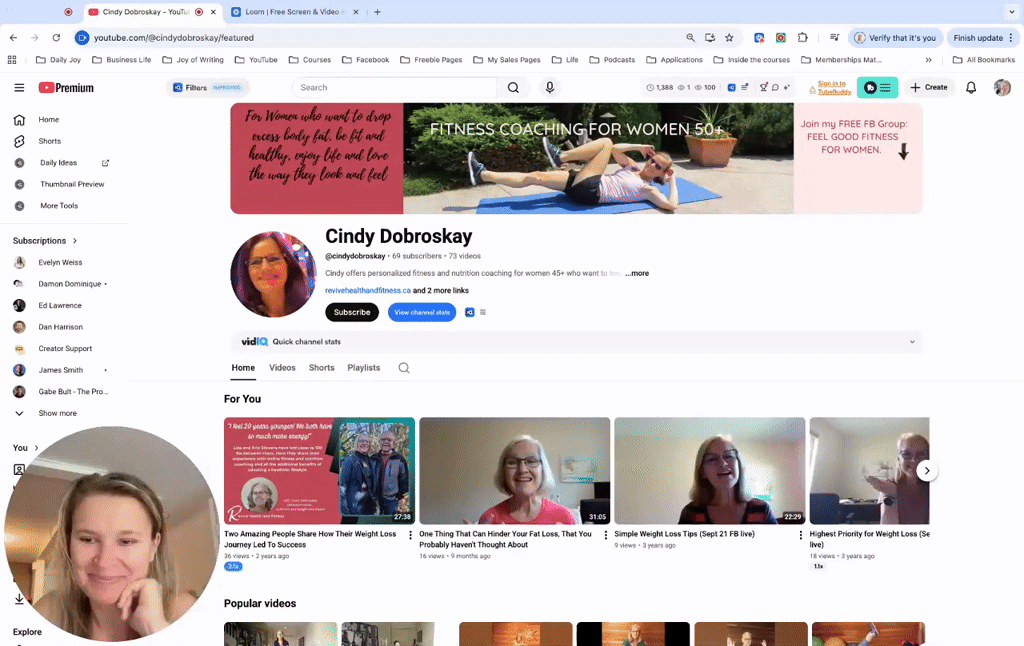Show more bookmarks with chevron

[x=929, y=59]
